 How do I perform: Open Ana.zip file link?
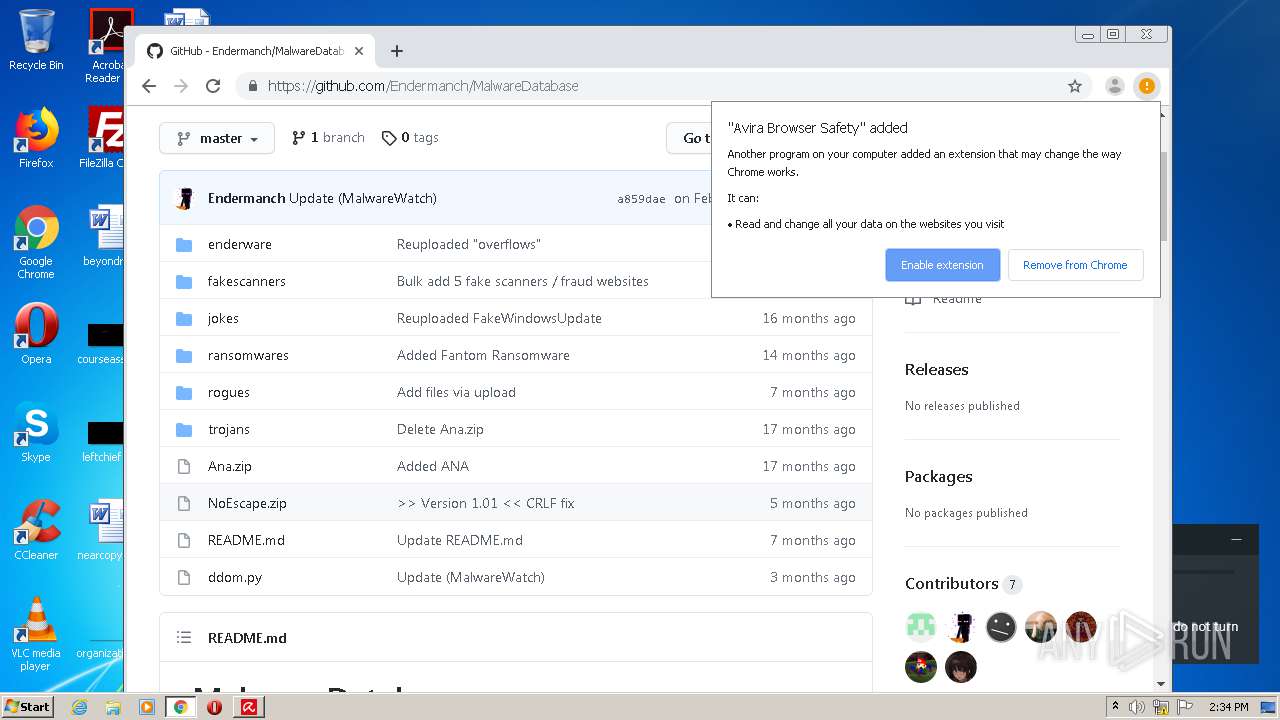(x=230, y=466)
